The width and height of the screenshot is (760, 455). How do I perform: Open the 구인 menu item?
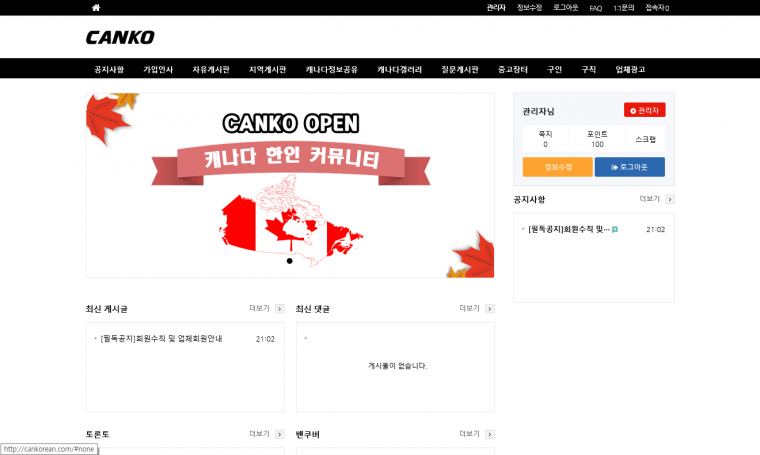[x=554, y=69]
